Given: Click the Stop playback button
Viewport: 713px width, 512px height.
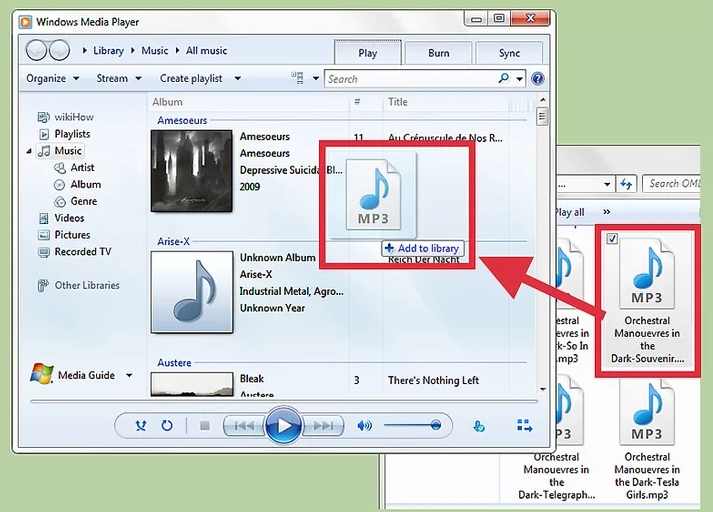Looking at the screenshot, I should point(205,426).
